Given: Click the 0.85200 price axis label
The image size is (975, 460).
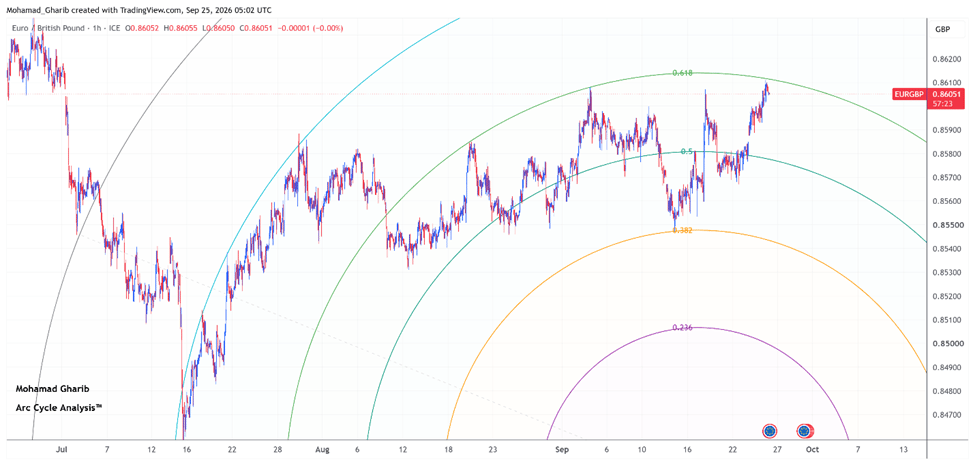Looking at the screenshot, I should pos(946,297).
